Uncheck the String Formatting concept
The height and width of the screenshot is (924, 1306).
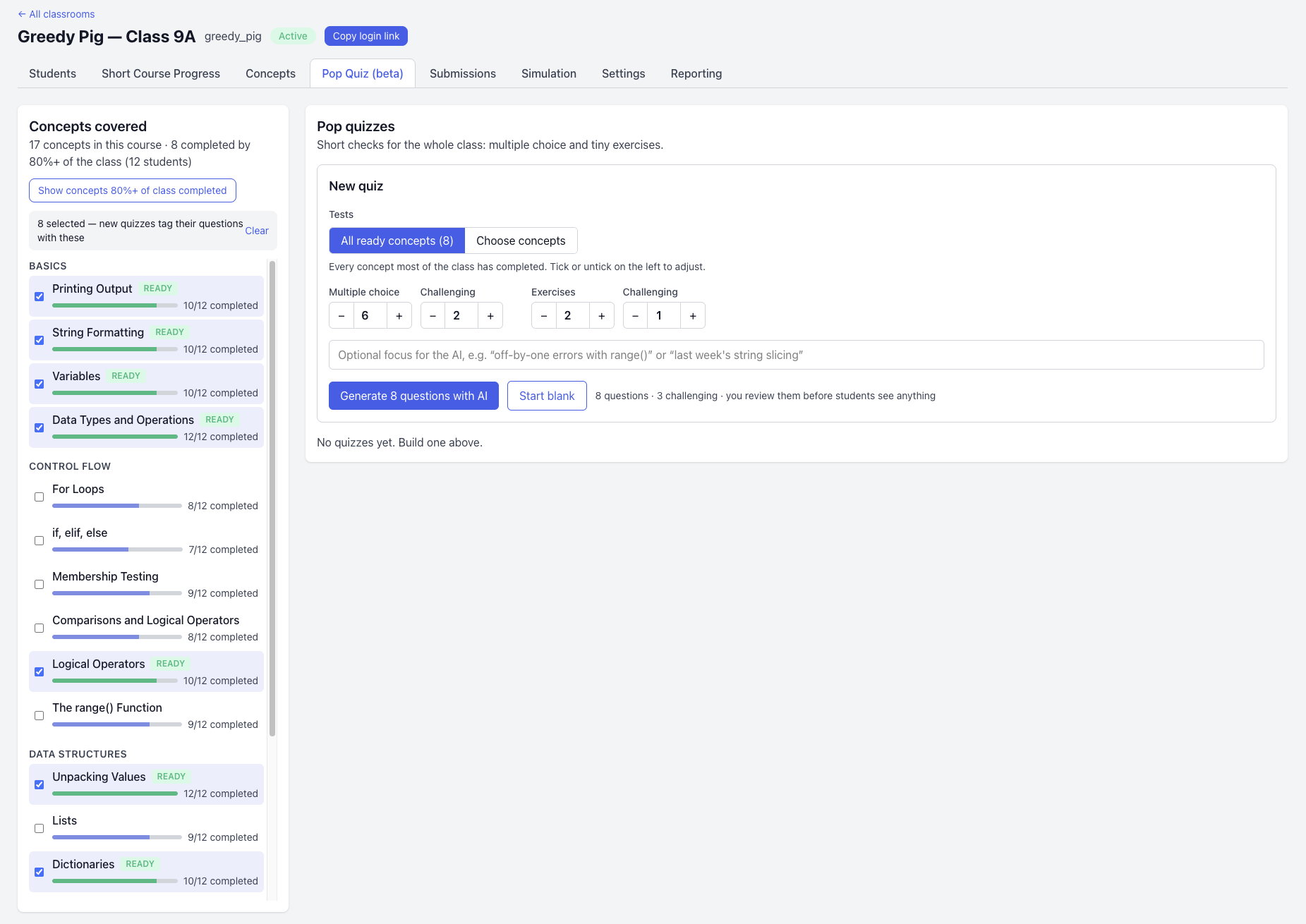tap(40, 341)
